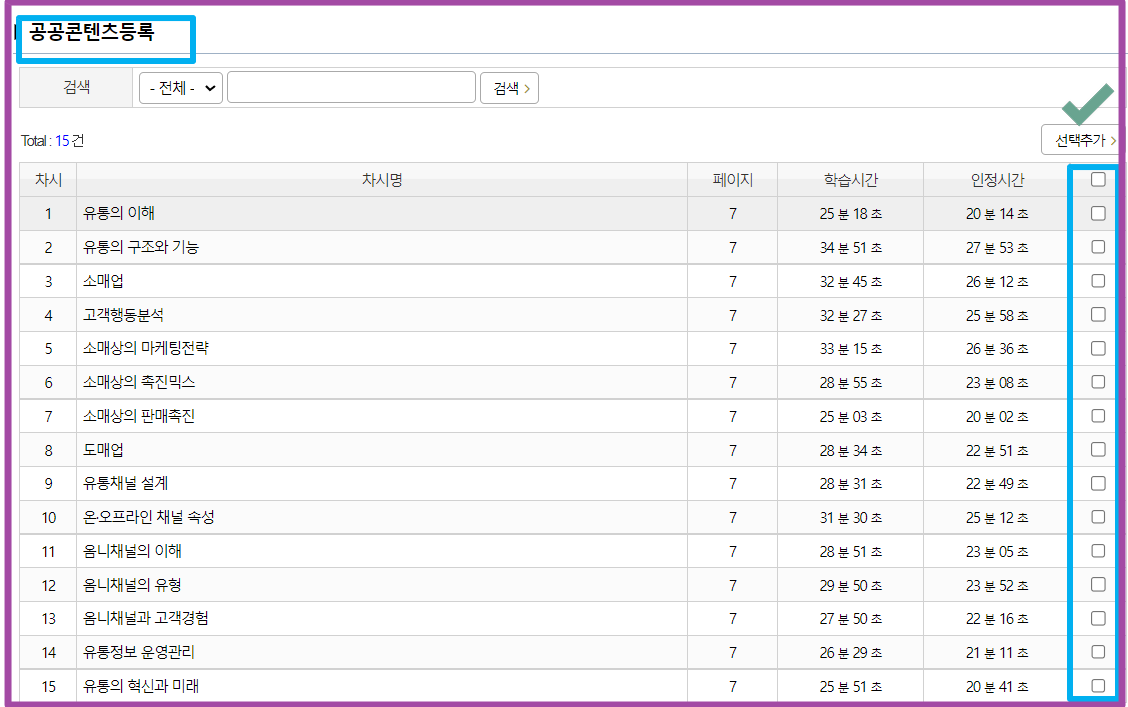Click the 차시명 column header

[382, 180]
